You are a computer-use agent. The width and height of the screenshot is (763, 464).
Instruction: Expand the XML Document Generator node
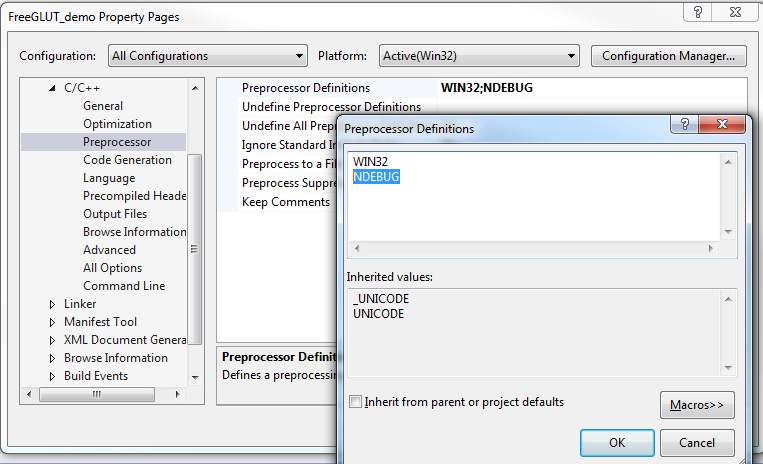52,340
